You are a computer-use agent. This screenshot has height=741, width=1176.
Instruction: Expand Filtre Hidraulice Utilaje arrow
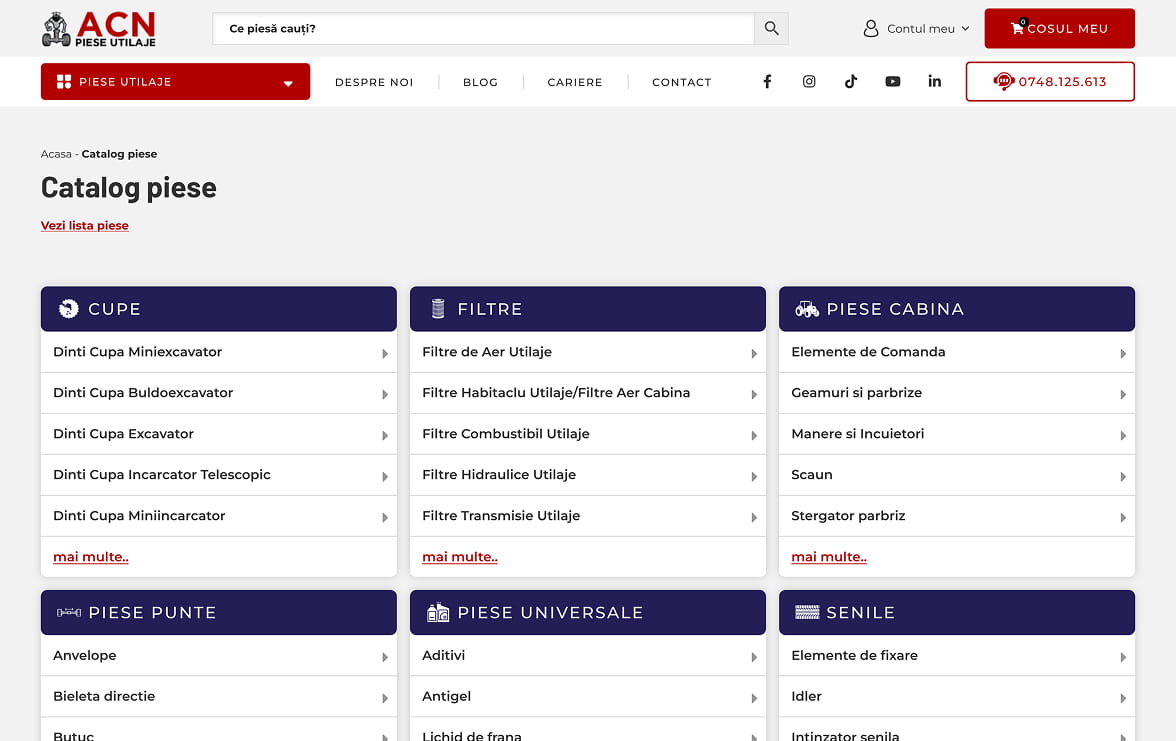(754, 477)
